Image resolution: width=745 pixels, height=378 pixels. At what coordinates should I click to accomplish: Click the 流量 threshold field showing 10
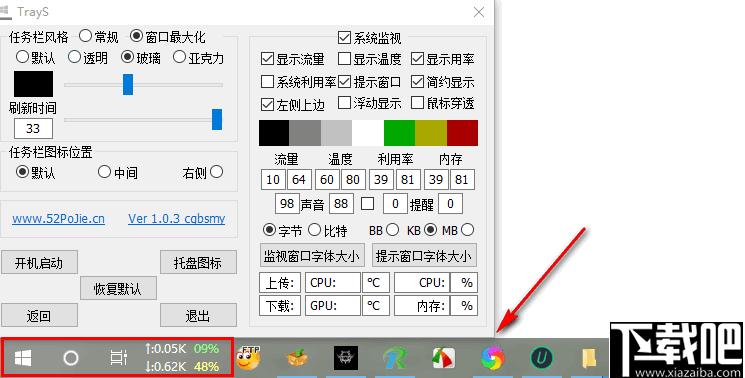(x=273, y=180)
